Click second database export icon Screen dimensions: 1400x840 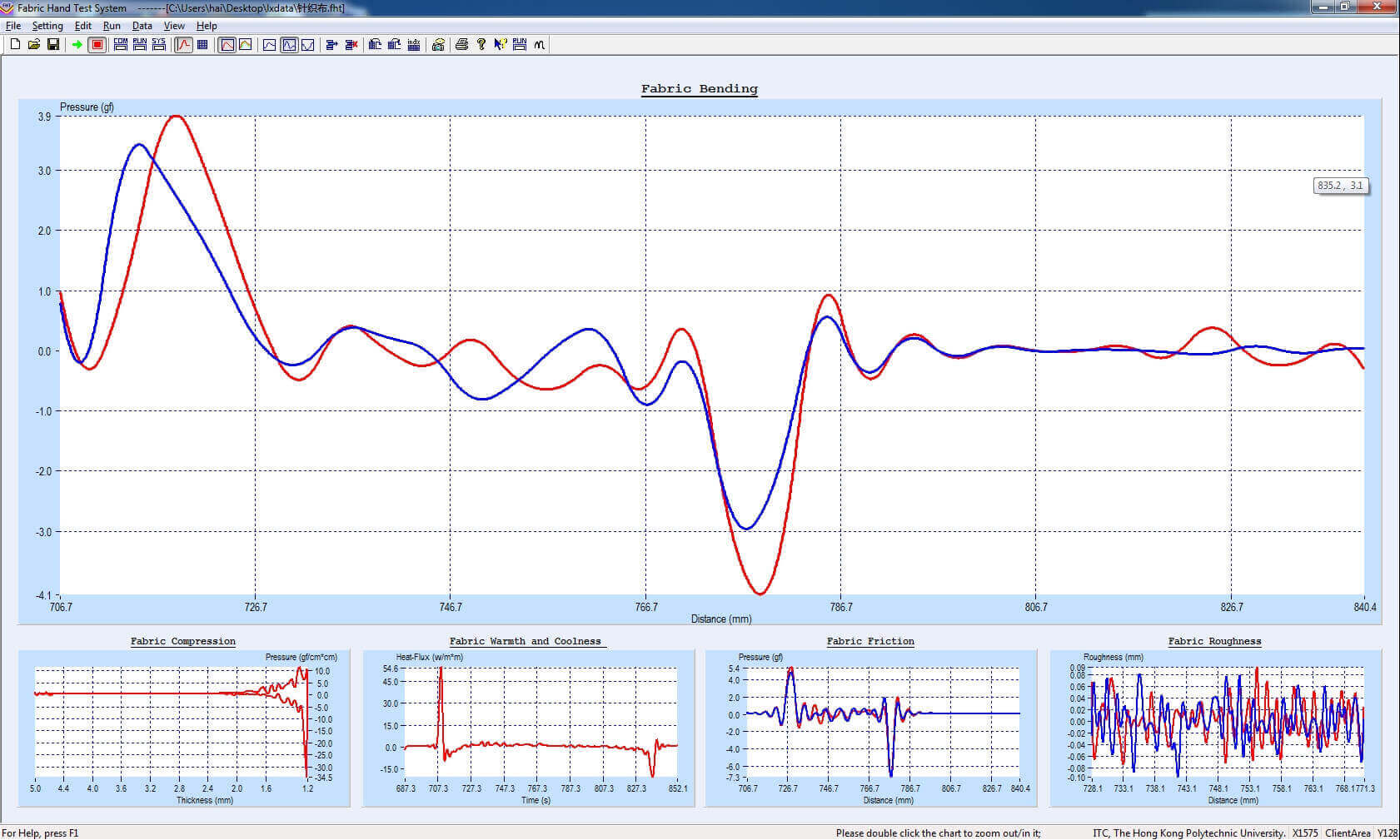point(395,44)
